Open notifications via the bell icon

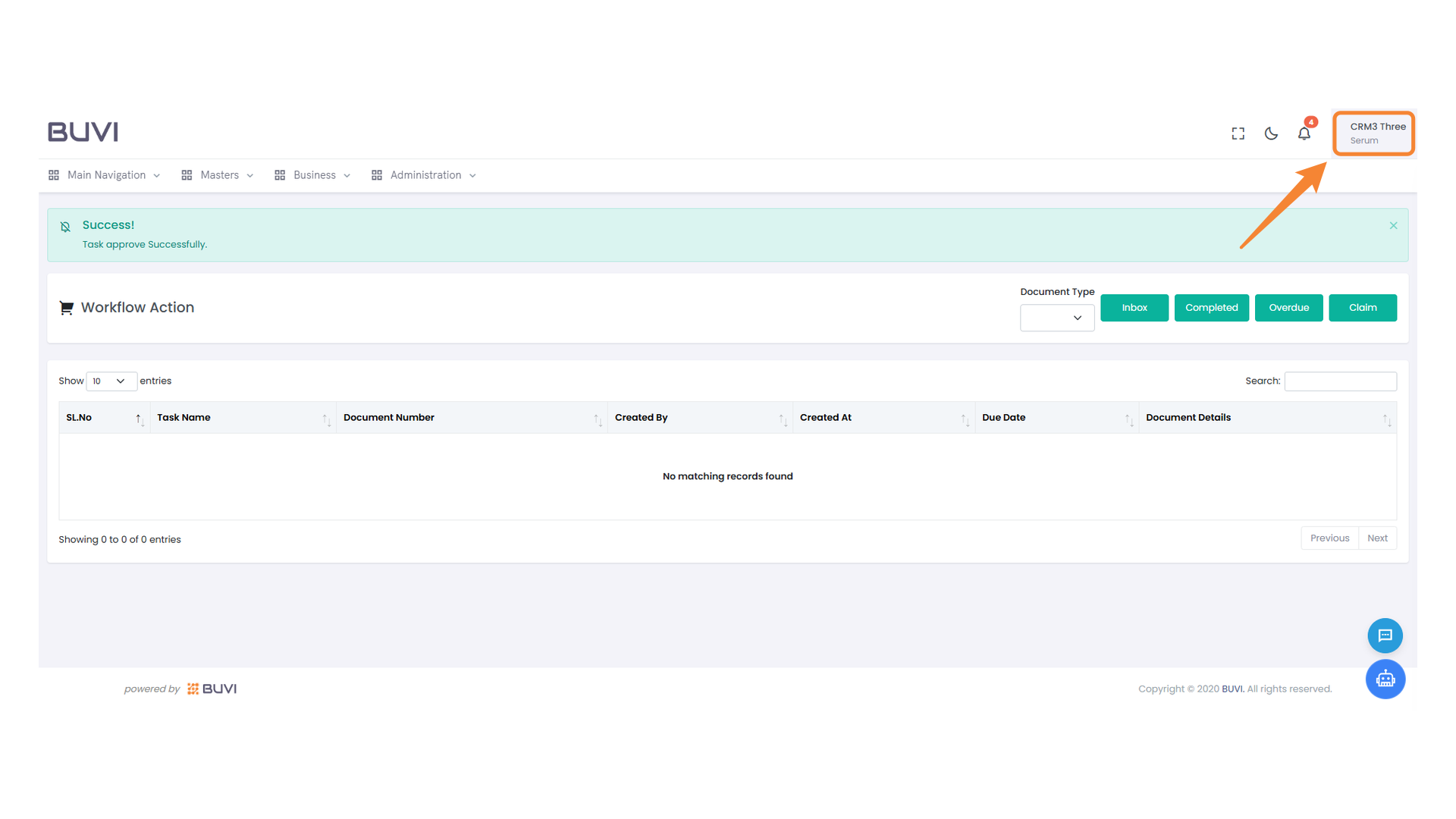point(1304,133)
